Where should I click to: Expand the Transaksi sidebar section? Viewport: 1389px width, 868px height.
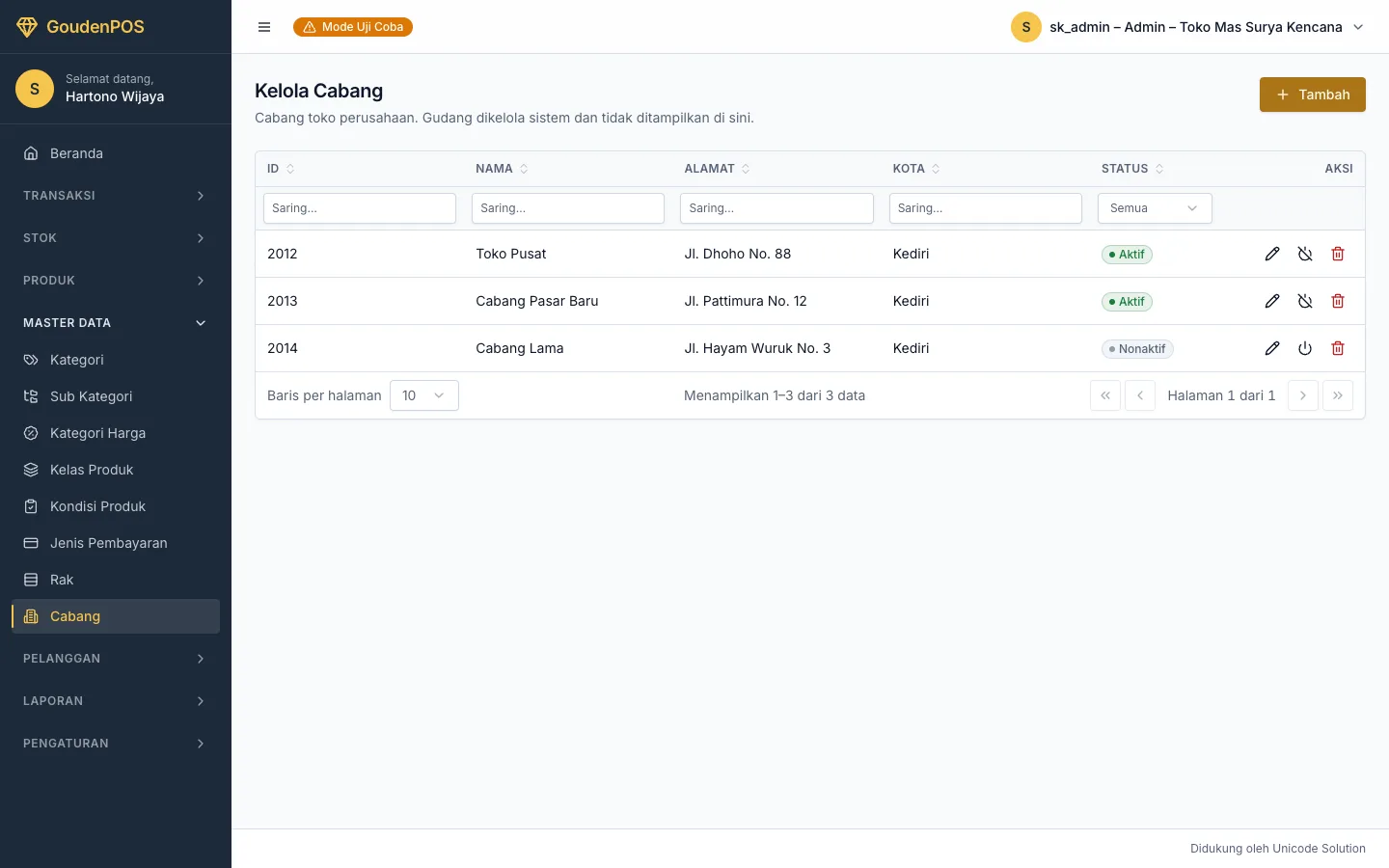click(116, 196)
